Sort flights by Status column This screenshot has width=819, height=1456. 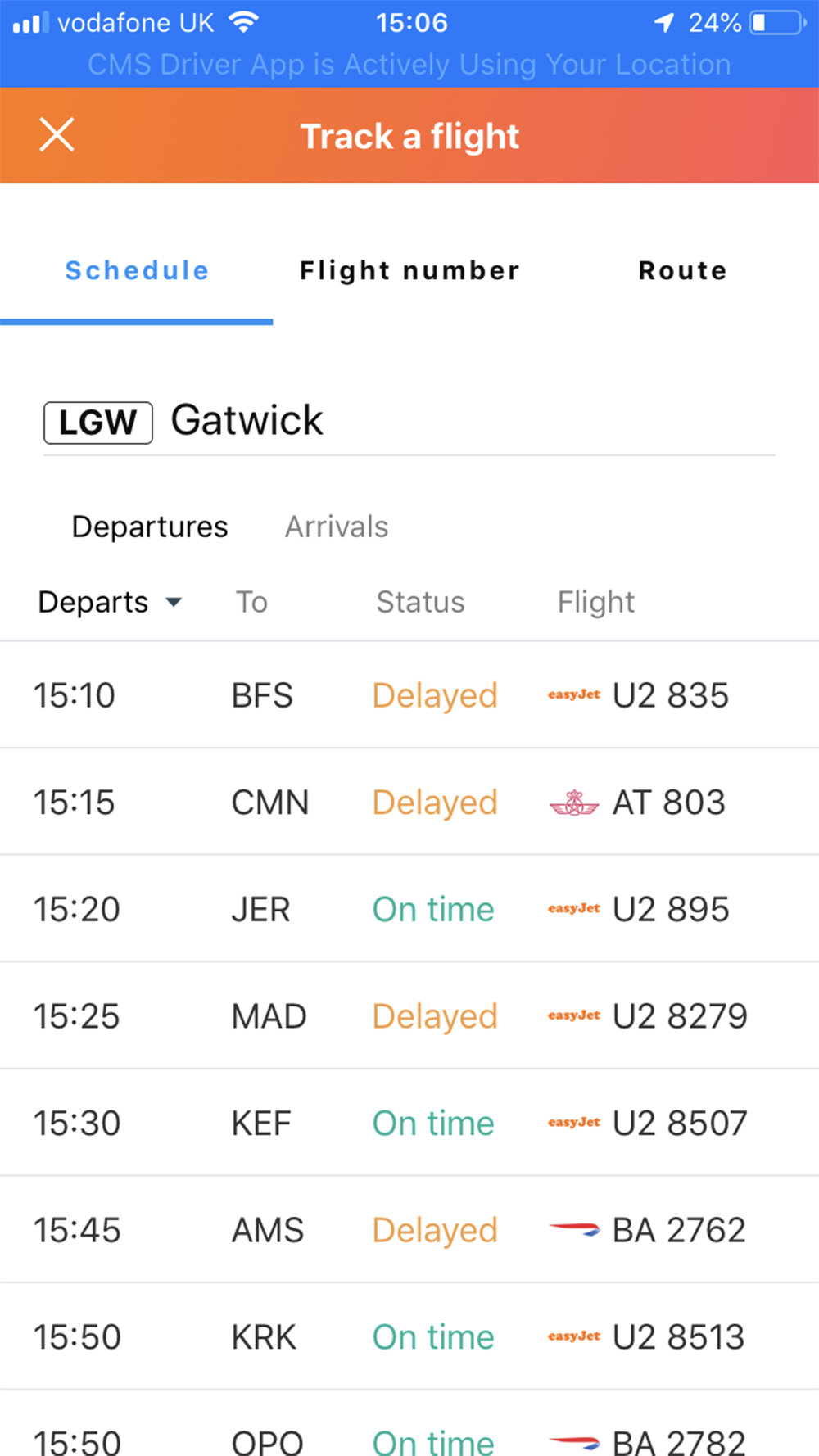(420, 603)
